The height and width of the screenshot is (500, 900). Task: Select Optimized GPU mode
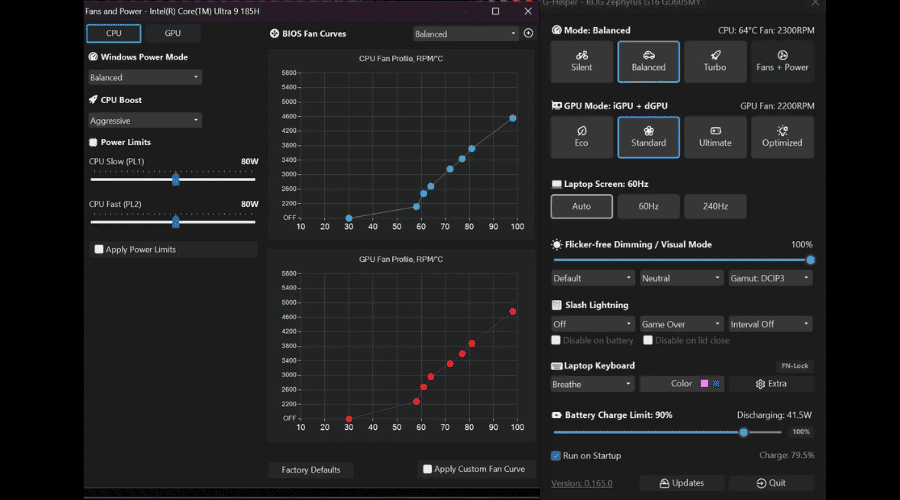tap(782, 137)
